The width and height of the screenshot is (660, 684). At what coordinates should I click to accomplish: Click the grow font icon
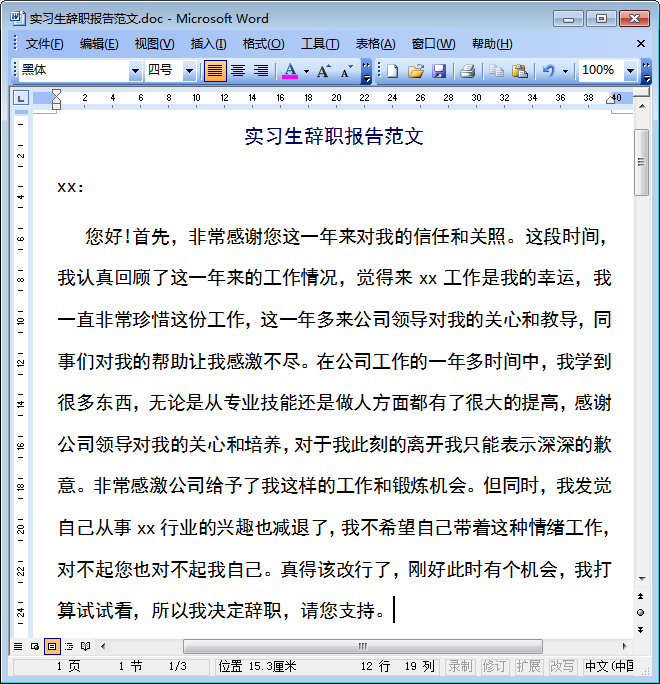coord(323,71)
